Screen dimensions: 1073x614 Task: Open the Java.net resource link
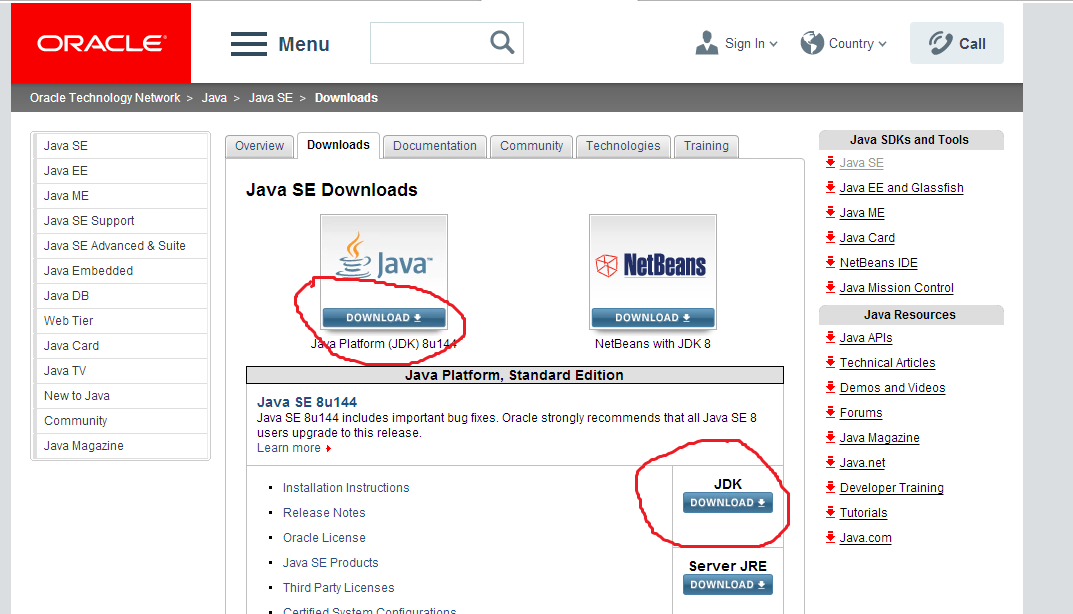[x=862, y=463]
